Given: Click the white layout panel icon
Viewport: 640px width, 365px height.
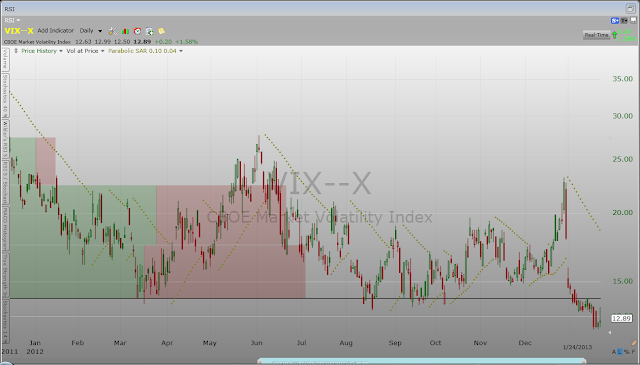Looking at the screenshot, I should [x=633, y=20].
